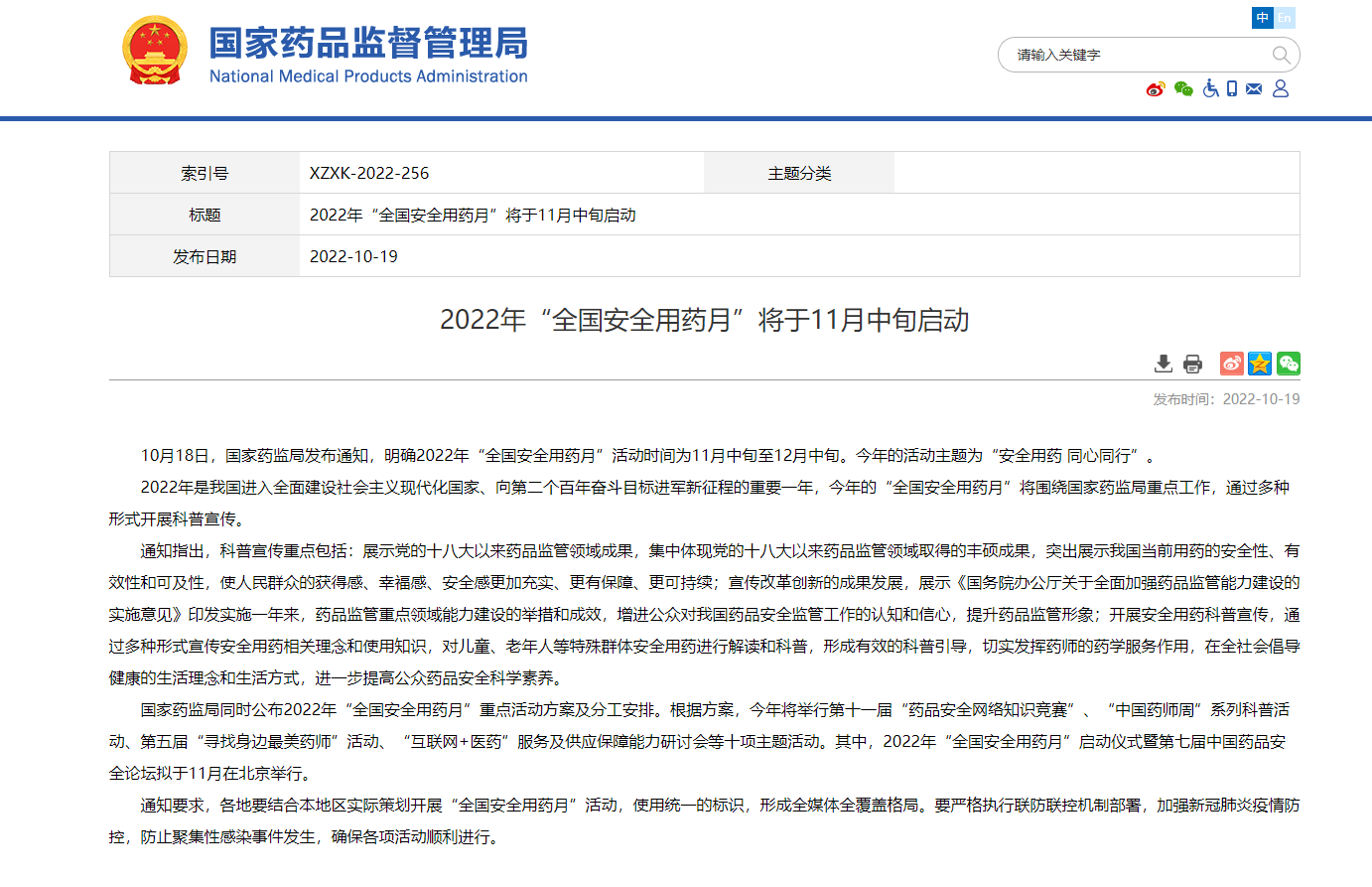This screenshot has height=887, width=1372.
Task: Click the article headline 2022年“全国安全用药月”
Action: (x=705, y=320)
